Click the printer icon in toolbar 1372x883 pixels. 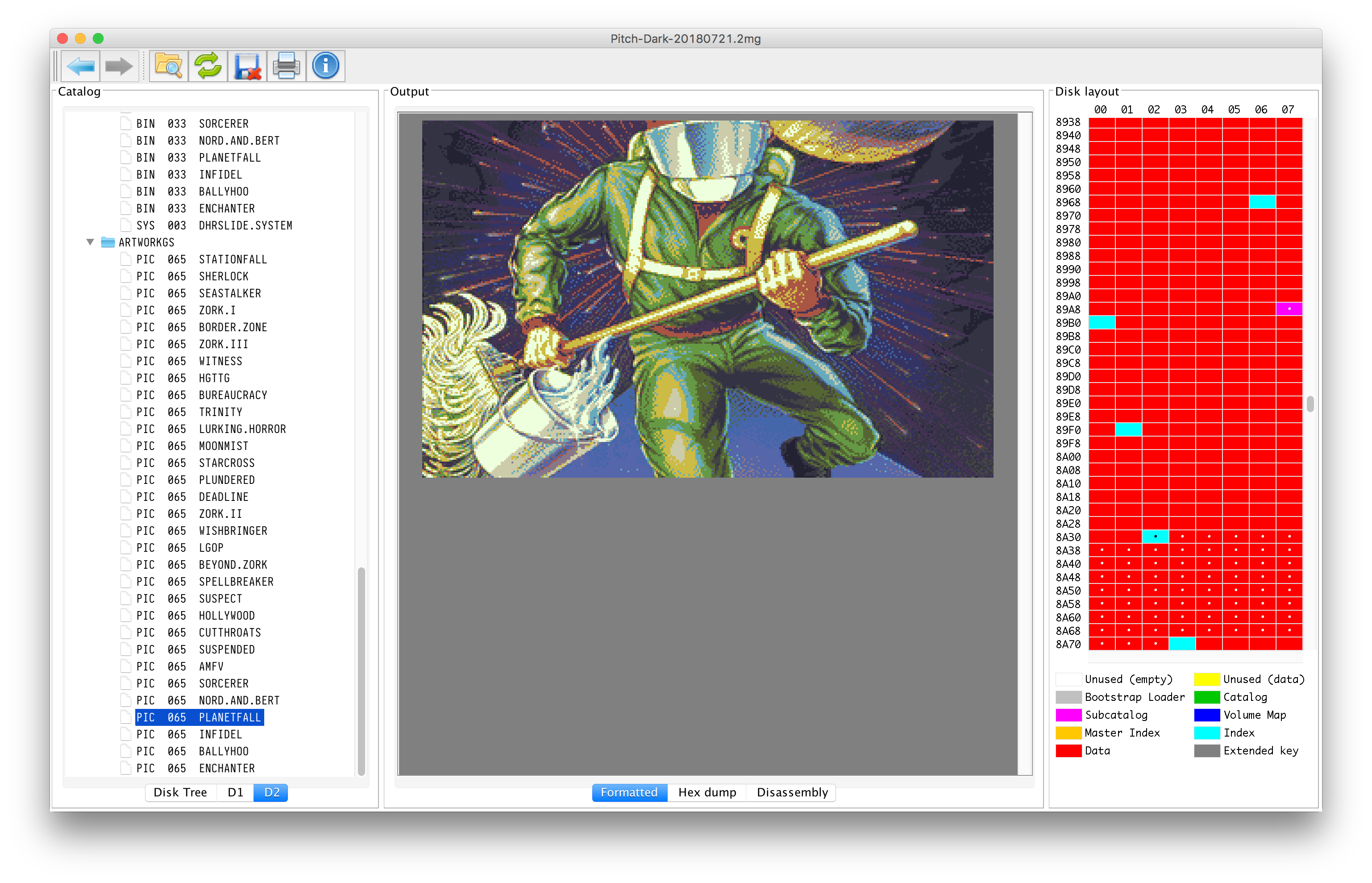[x=286, y=66]
